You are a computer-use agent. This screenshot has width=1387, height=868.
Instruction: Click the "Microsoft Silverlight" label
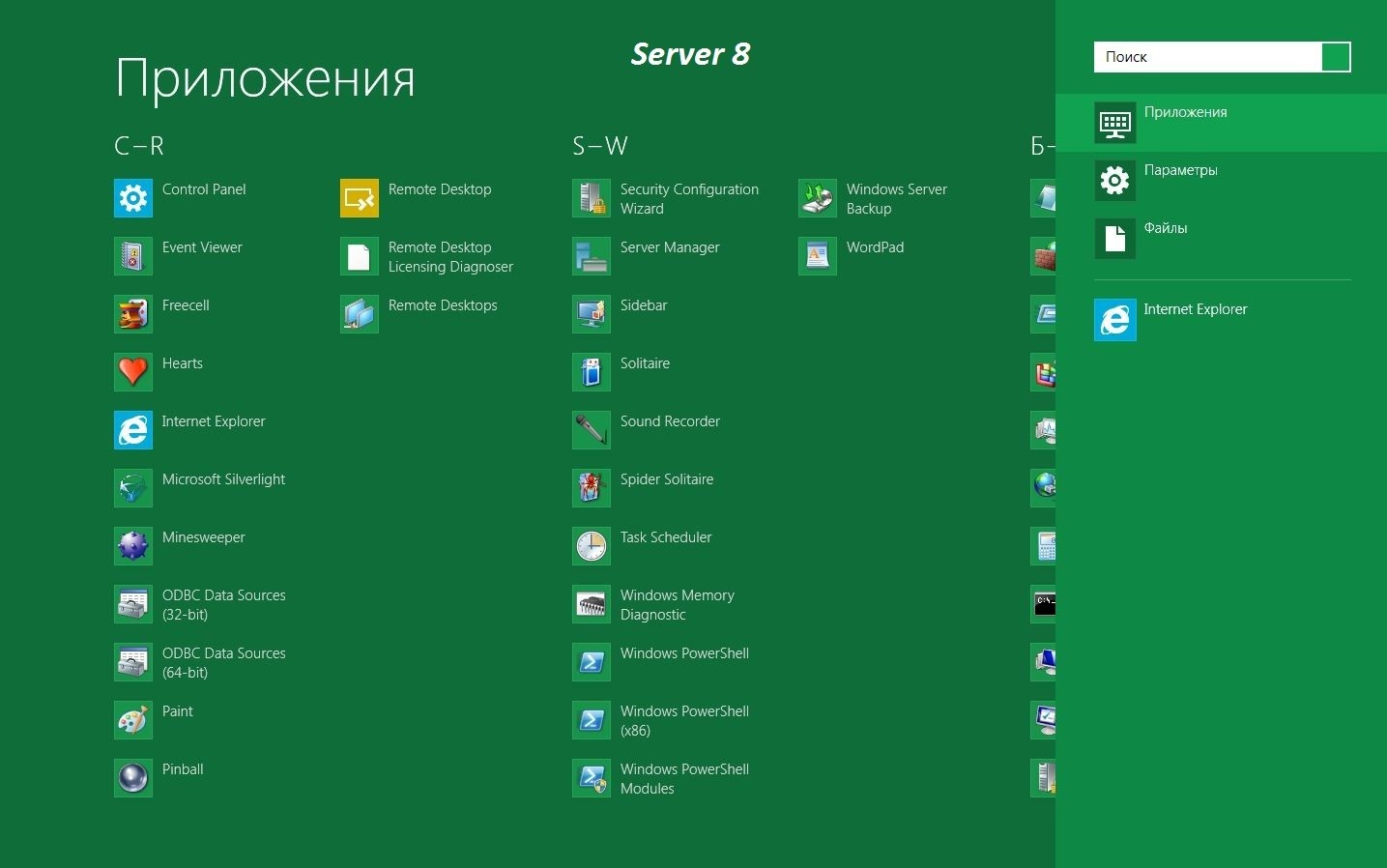click(223, 479)
